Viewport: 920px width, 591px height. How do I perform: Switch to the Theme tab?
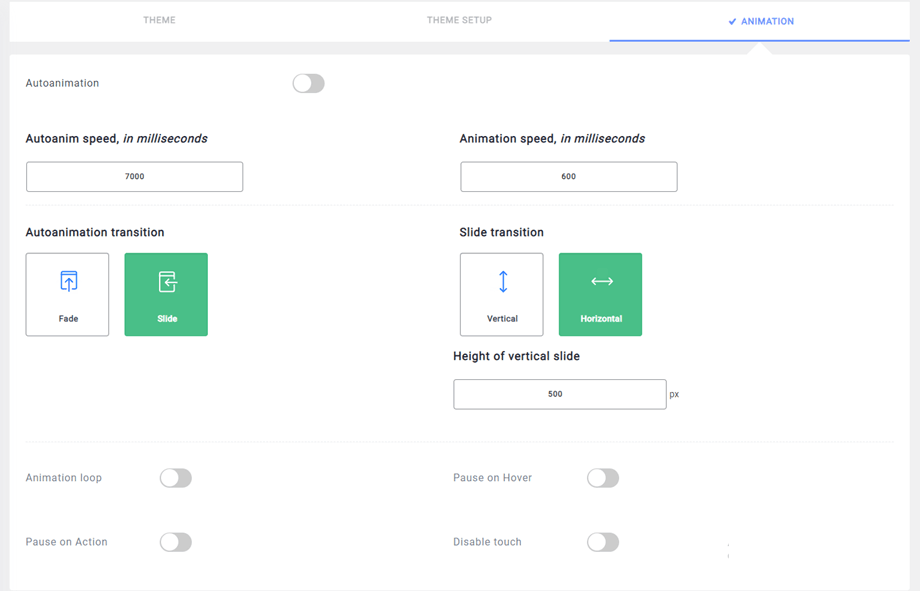(x=159, y=20)
